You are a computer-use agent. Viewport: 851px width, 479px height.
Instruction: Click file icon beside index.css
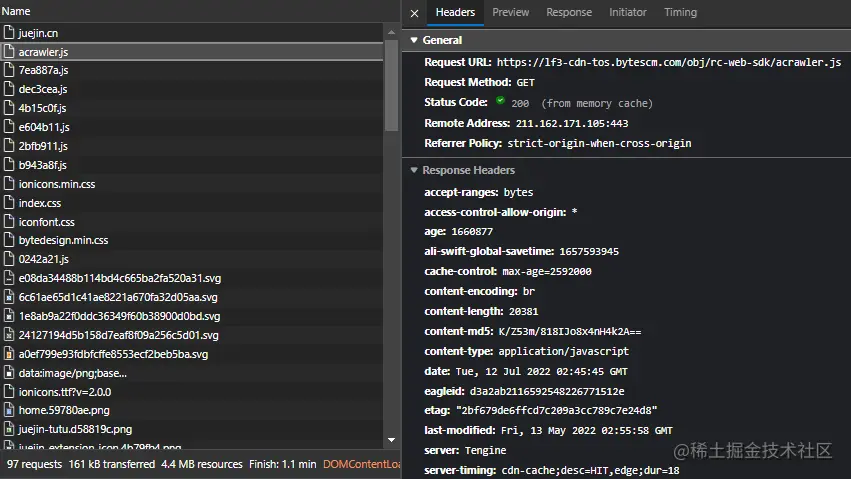[9, 203]
